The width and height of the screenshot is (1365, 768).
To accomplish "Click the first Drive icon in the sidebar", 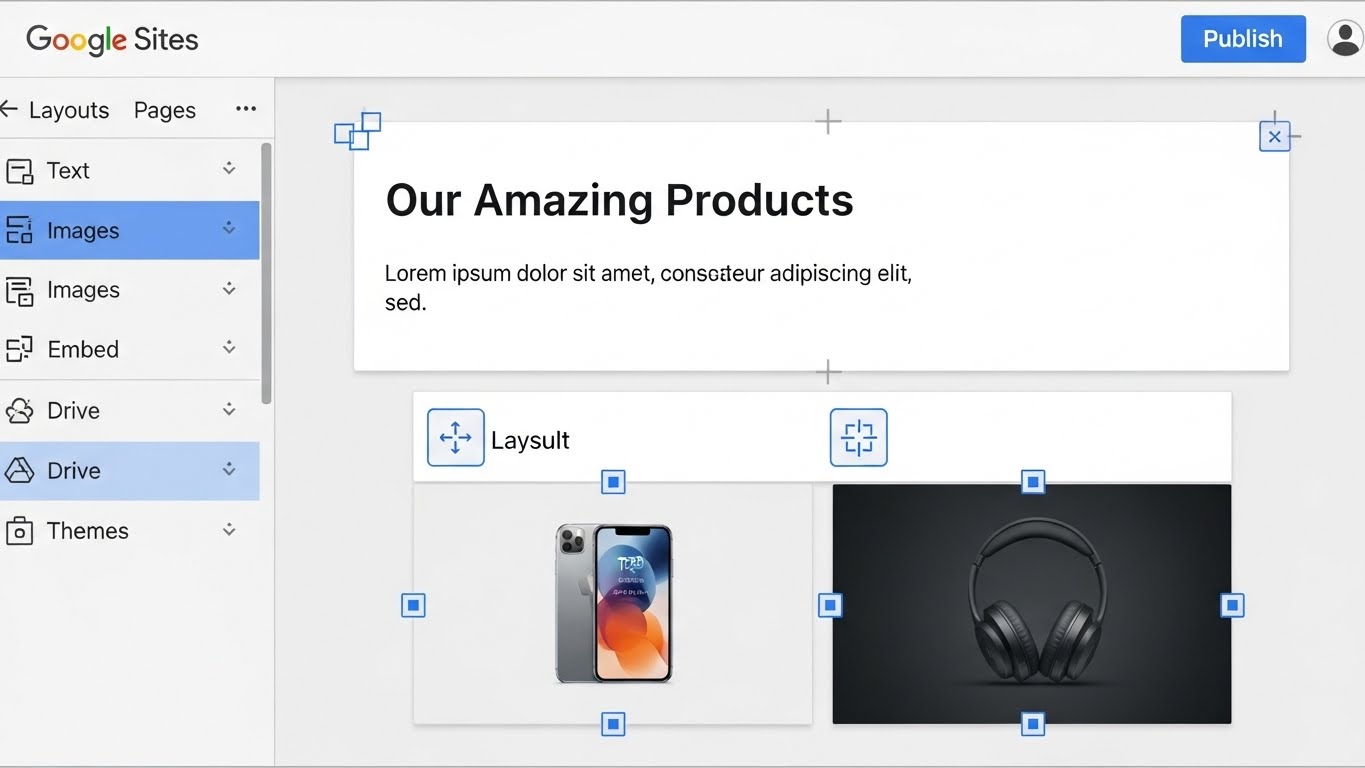I will [22, 410].
